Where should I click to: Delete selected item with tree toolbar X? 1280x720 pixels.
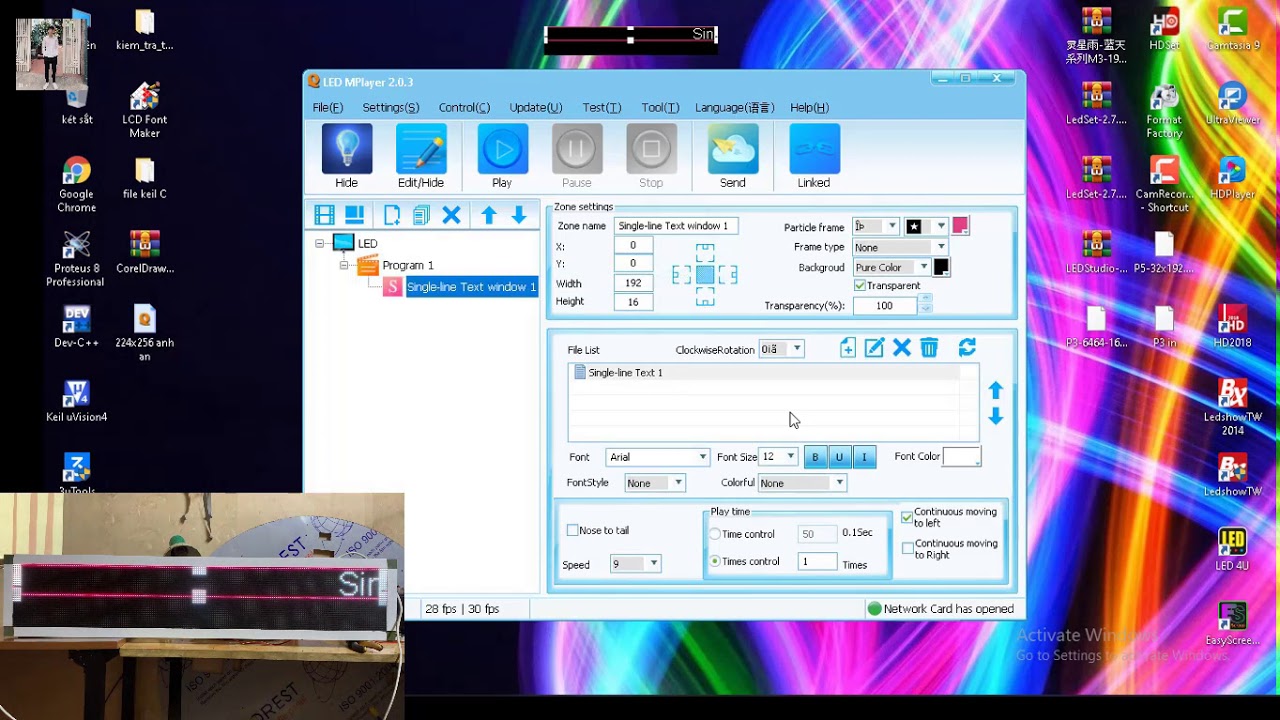[x=451, y=215]
